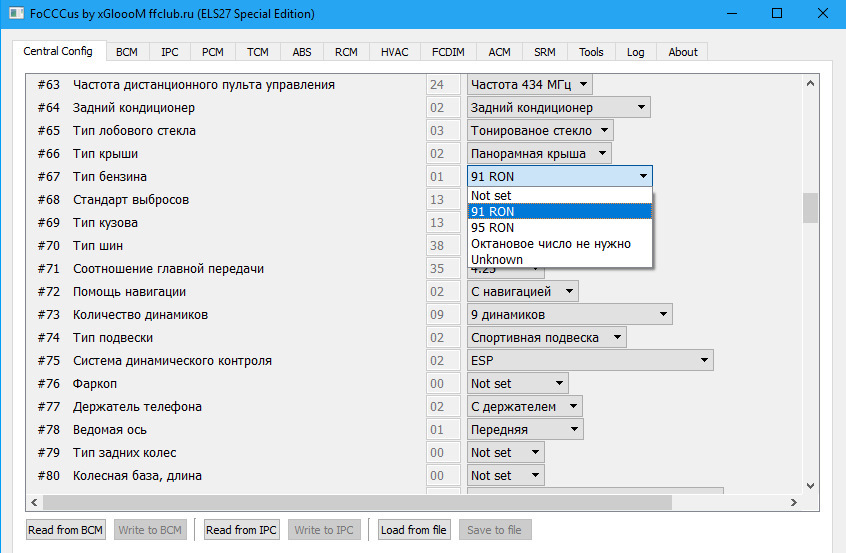Viewport: 846px width, 553px height.
Task: Click Write to BCM button
Action: click(x=150, y=530)
